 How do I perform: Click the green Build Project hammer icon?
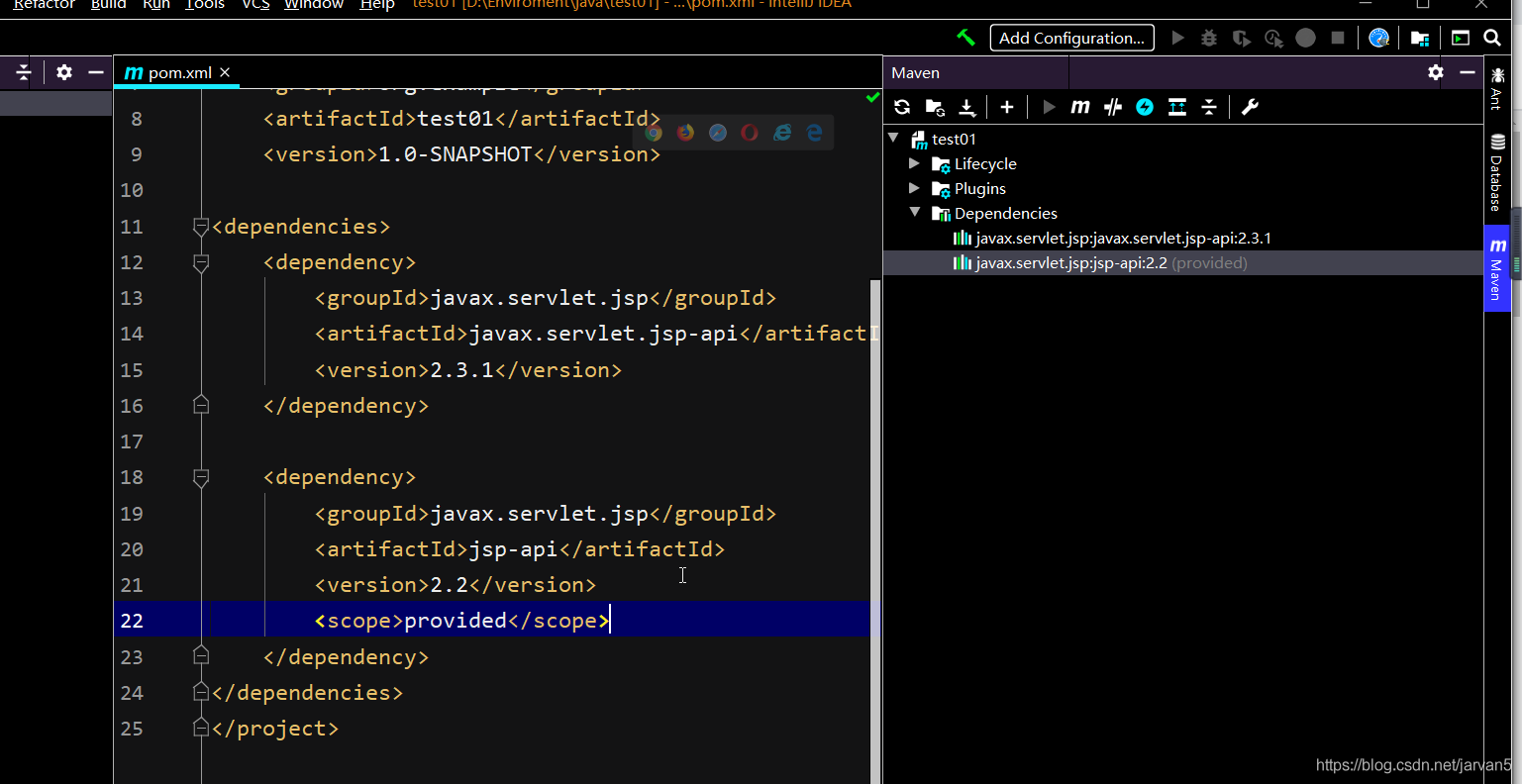(965, 38)
